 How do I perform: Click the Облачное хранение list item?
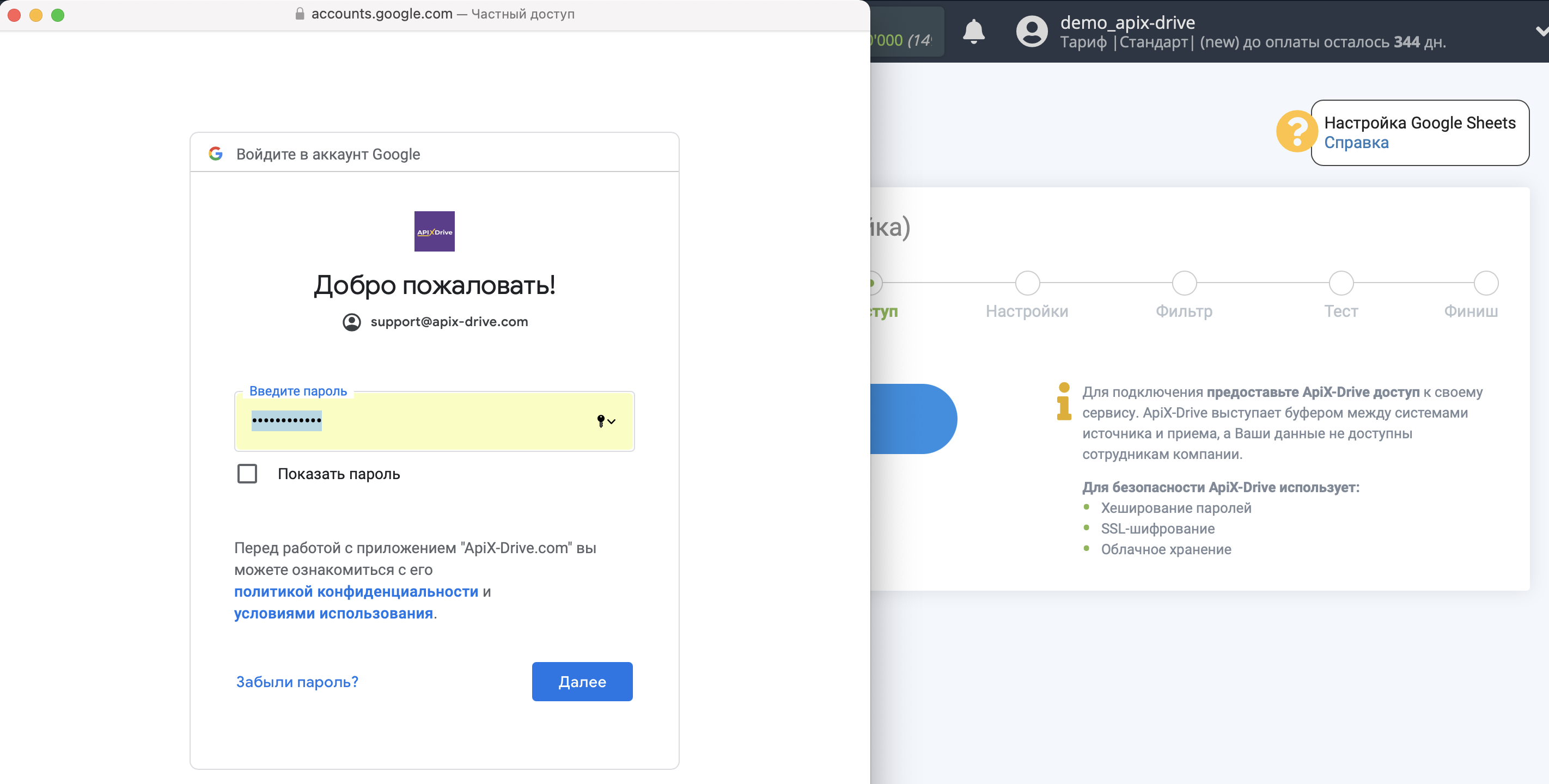[1166, 549]
